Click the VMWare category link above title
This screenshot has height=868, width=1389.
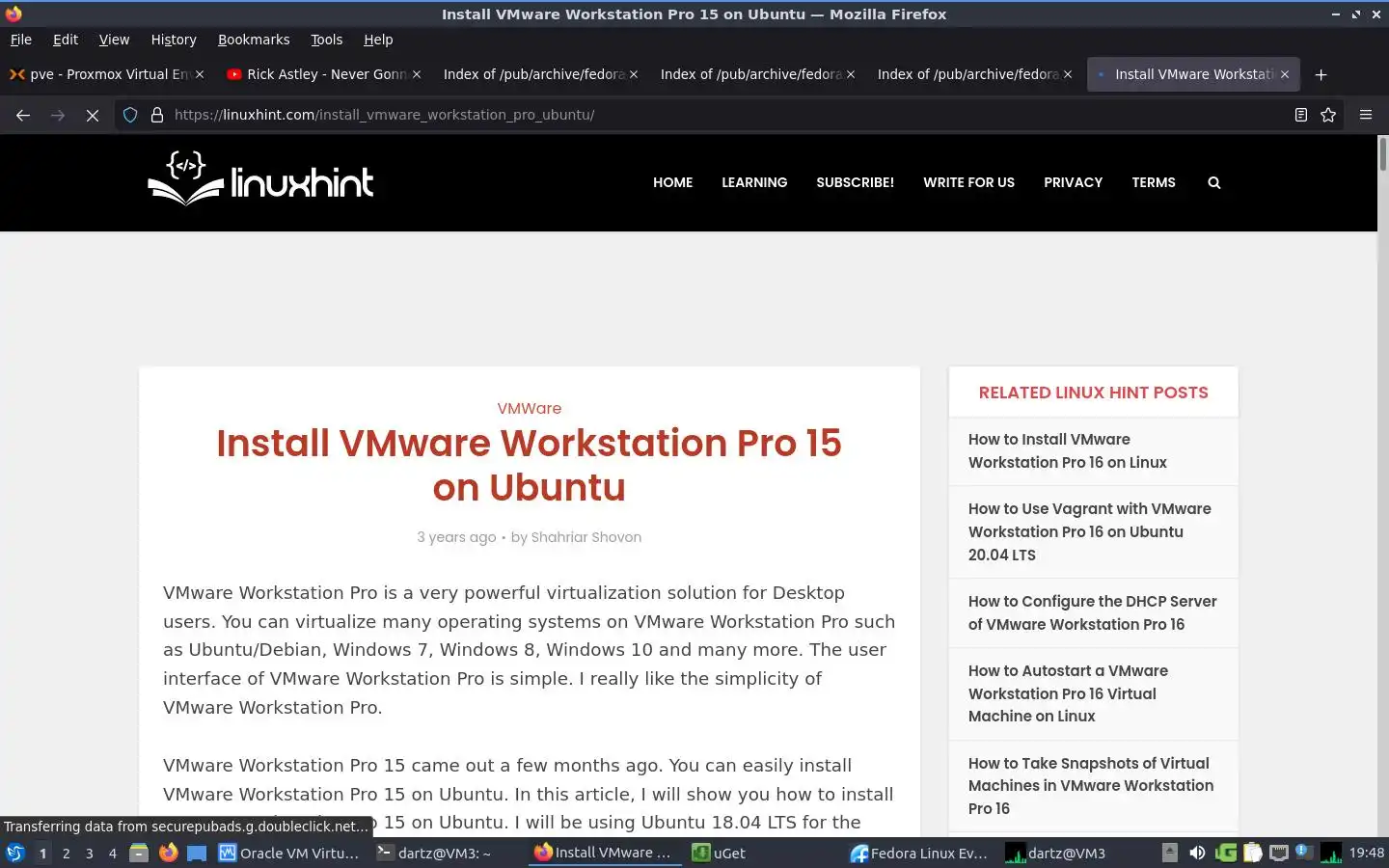(x=530, y=408)
